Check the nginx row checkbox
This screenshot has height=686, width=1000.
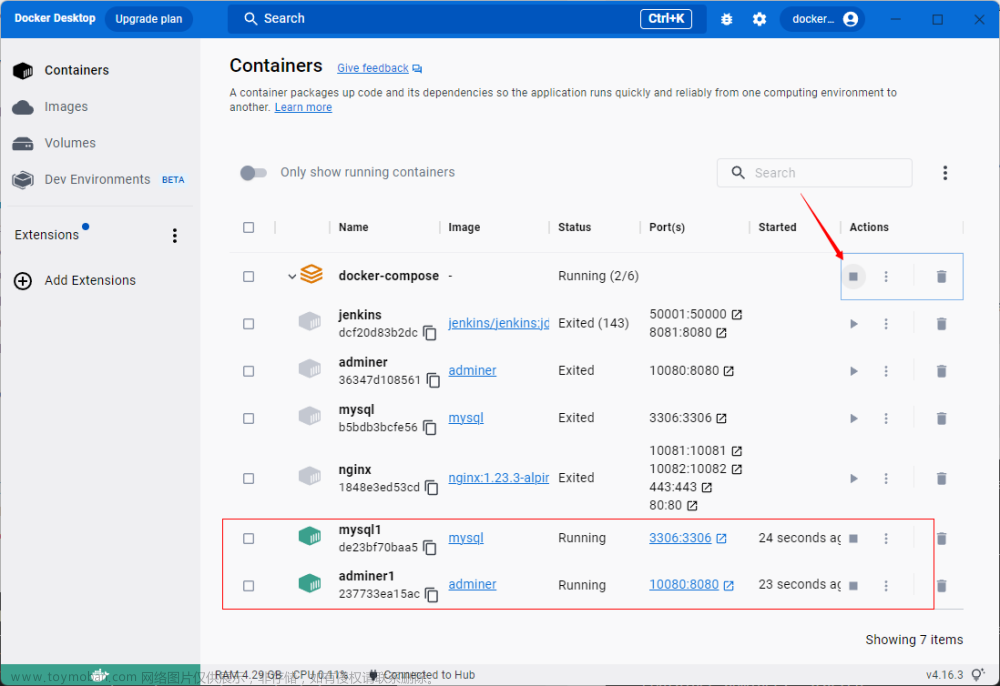coord(249,478)
